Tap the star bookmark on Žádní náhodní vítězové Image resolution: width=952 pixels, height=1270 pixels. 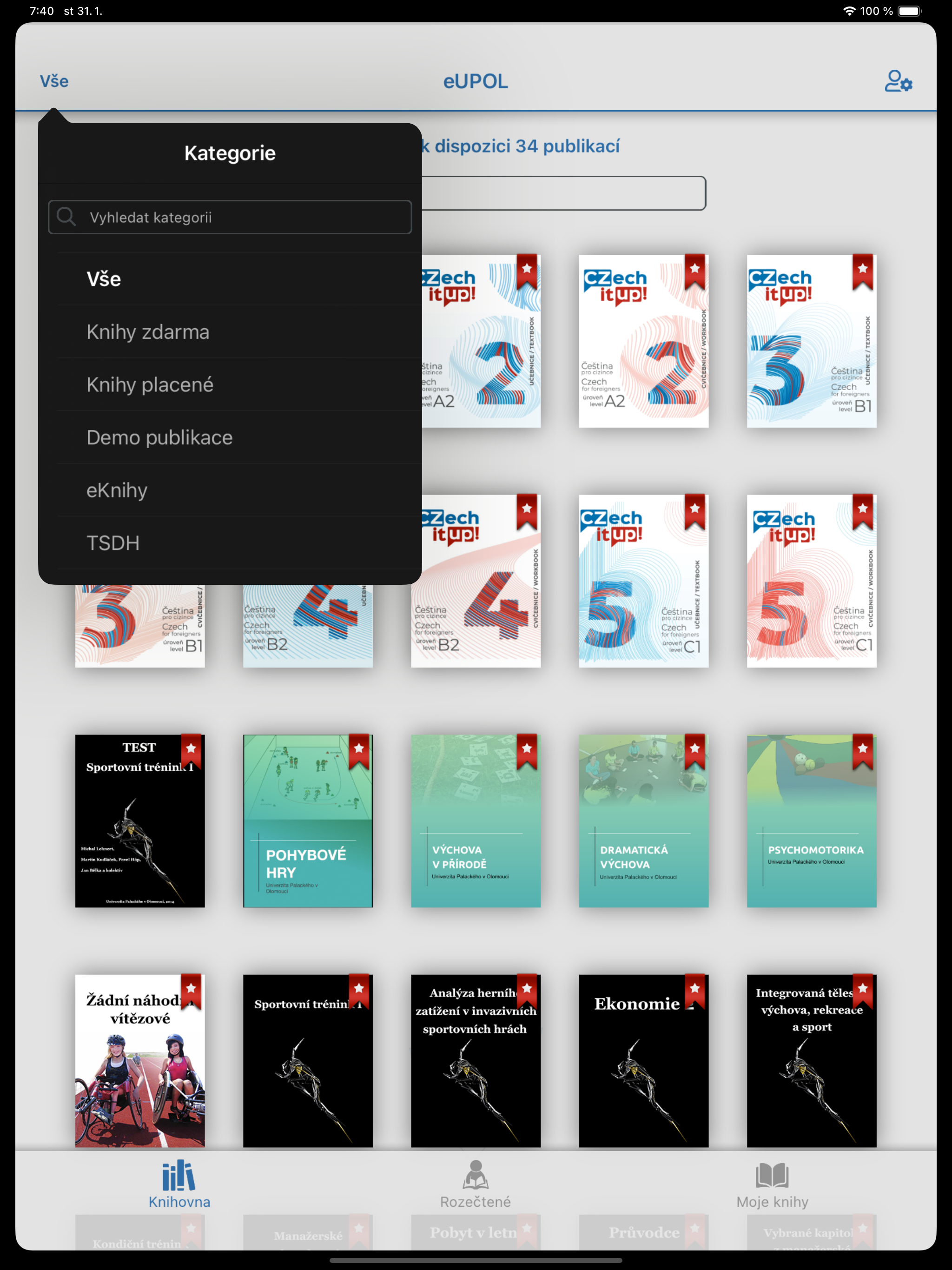[x=191, y=991]
